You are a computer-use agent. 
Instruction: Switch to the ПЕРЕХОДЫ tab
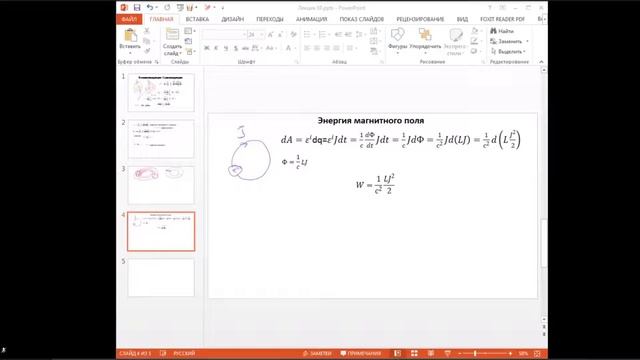(x=270, y=19)
